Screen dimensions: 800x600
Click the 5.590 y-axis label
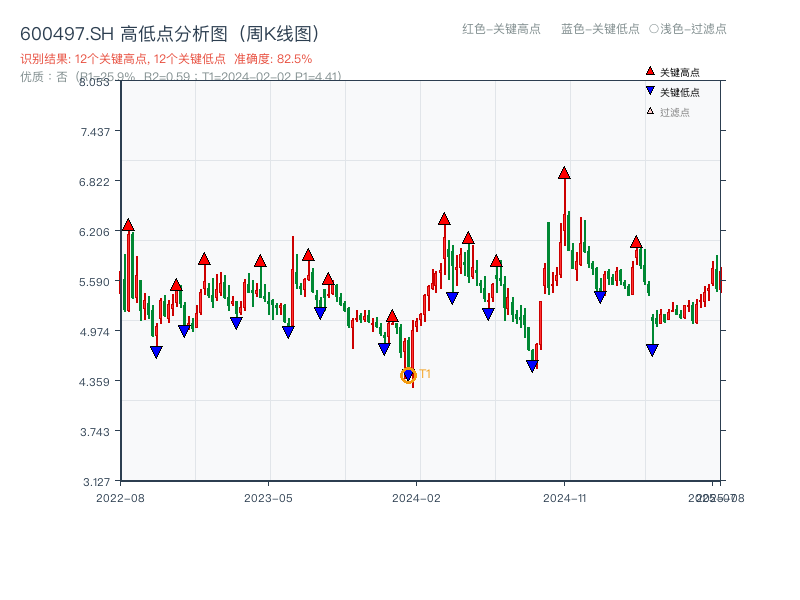(x=94, y=282)
